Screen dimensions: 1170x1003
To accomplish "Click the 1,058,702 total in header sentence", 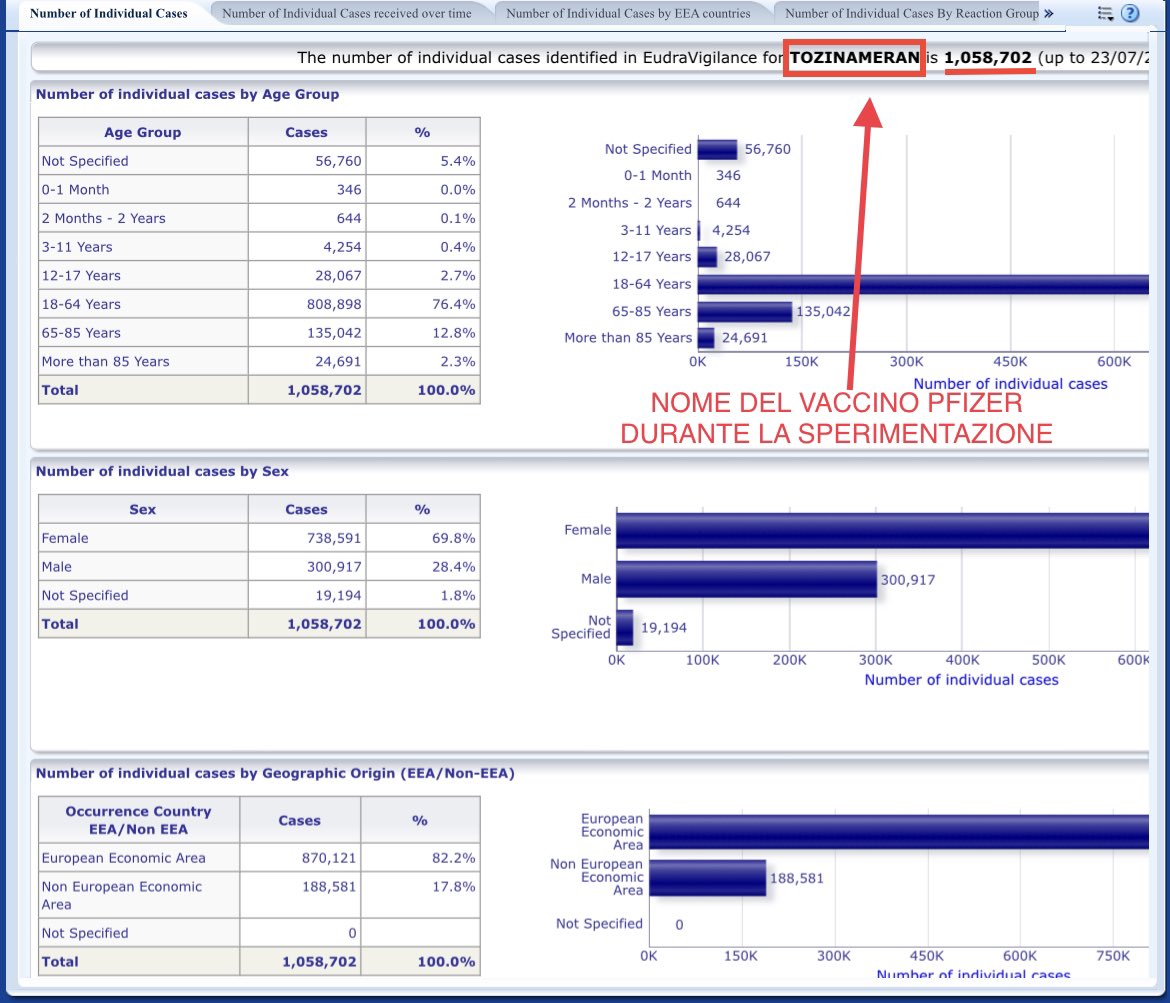I will 988,57.
